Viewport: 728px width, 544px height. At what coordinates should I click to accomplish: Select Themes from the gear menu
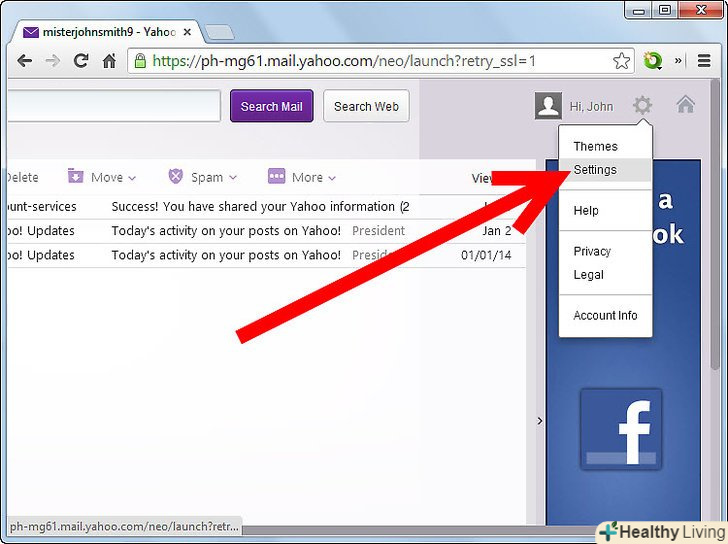(x=596, y=146)
